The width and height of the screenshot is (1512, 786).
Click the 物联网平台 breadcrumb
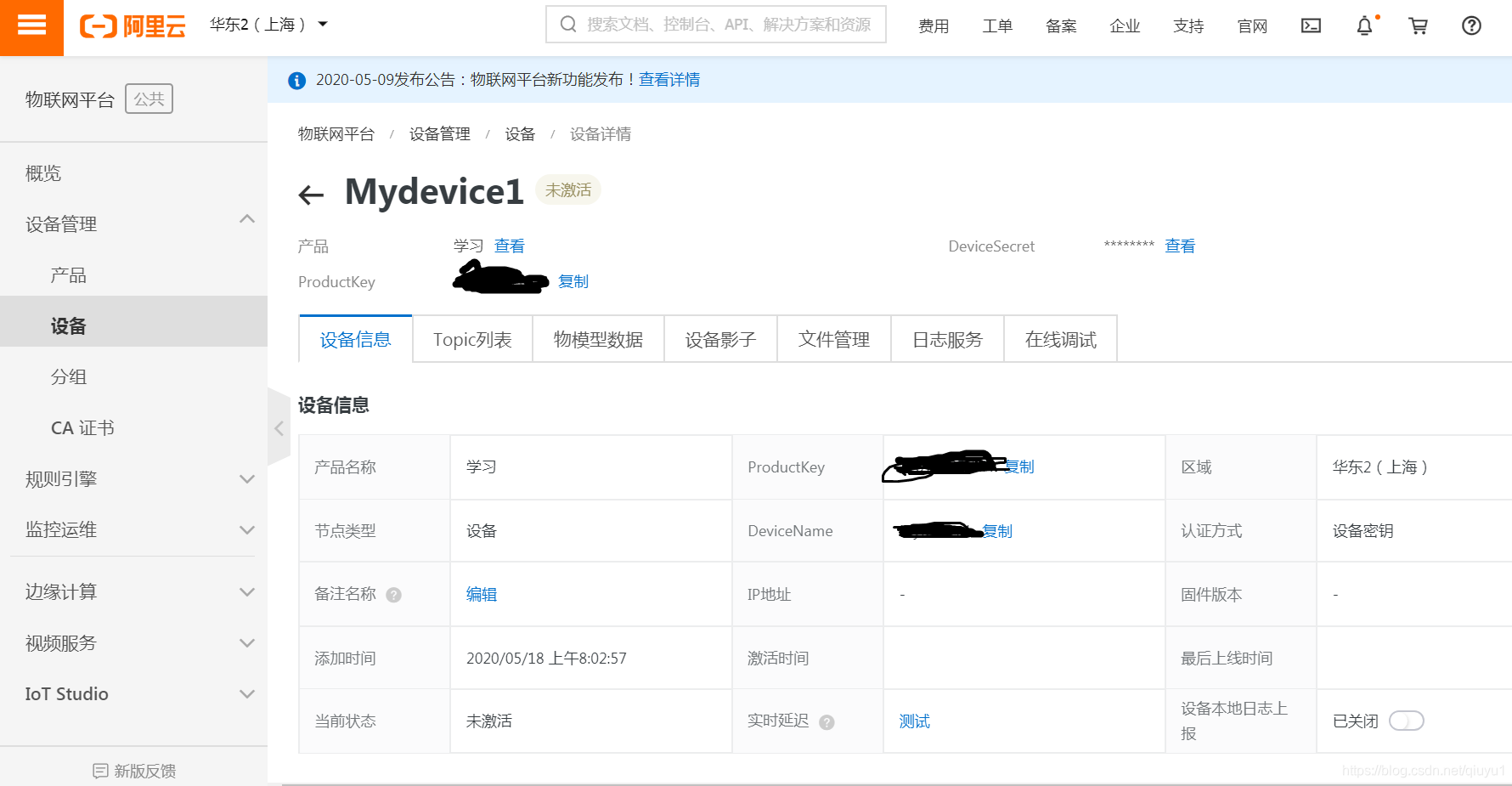tap(336, 134)
